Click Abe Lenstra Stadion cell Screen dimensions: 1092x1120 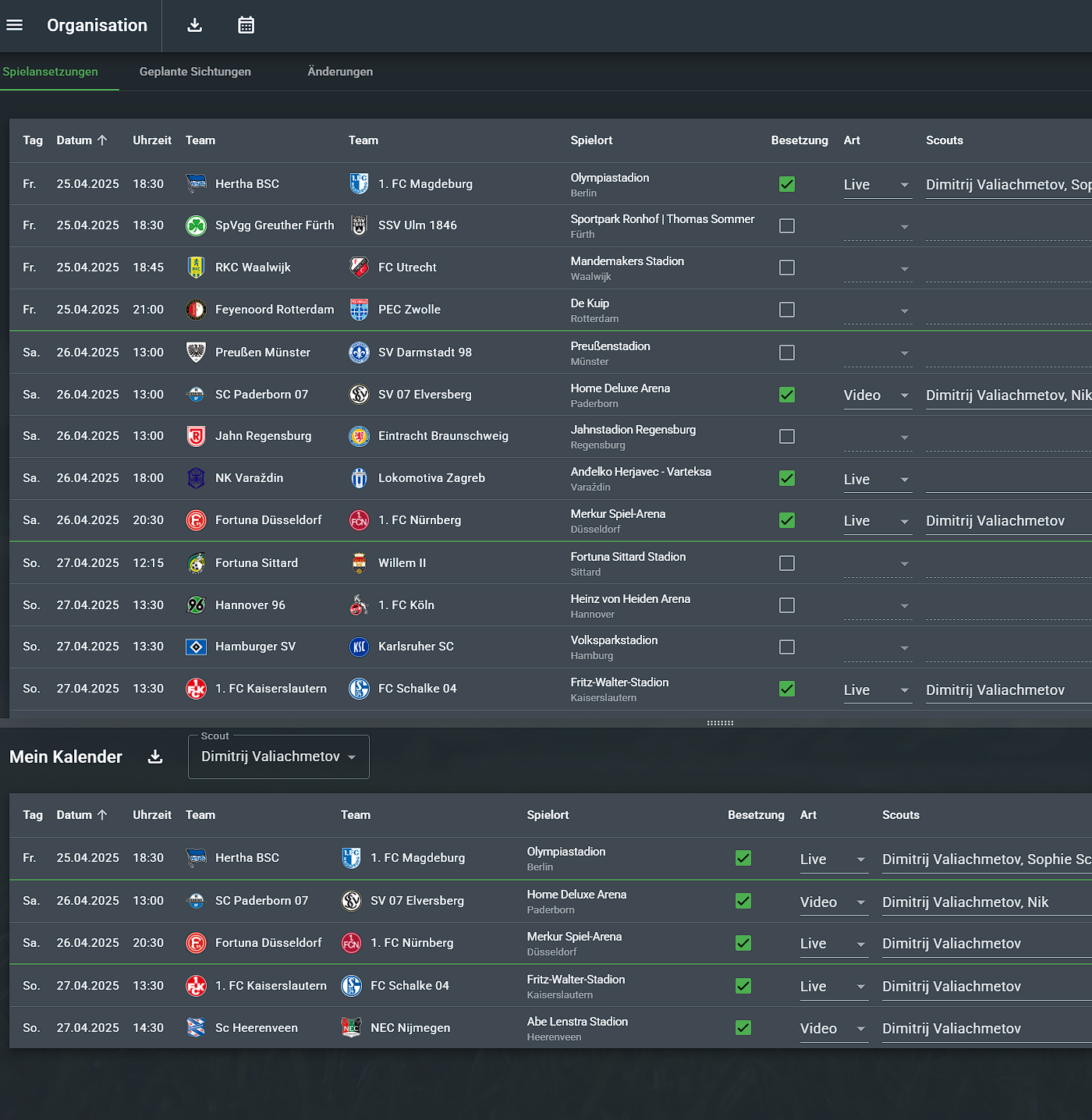577,1028
